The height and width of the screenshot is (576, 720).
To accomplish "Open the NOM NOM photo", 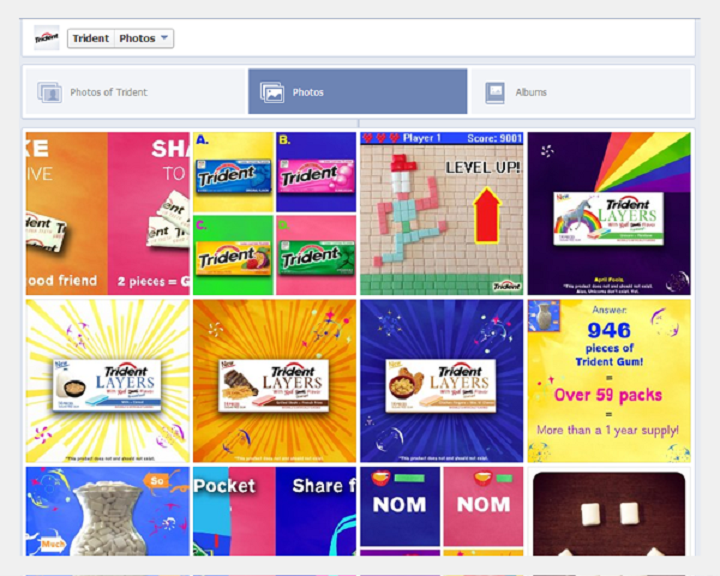I will pyautogui.click(x=442, y=511).
